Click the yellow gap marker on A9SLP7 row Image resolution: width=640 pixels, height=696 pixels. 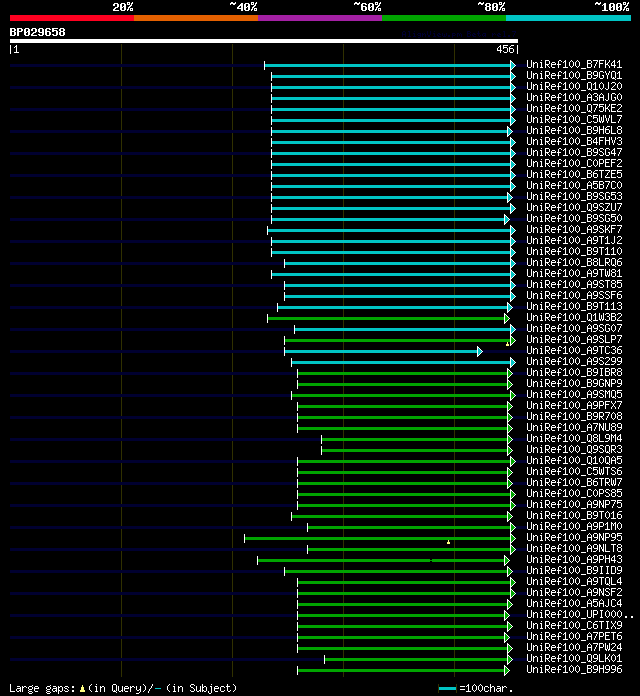pos(507,344)
